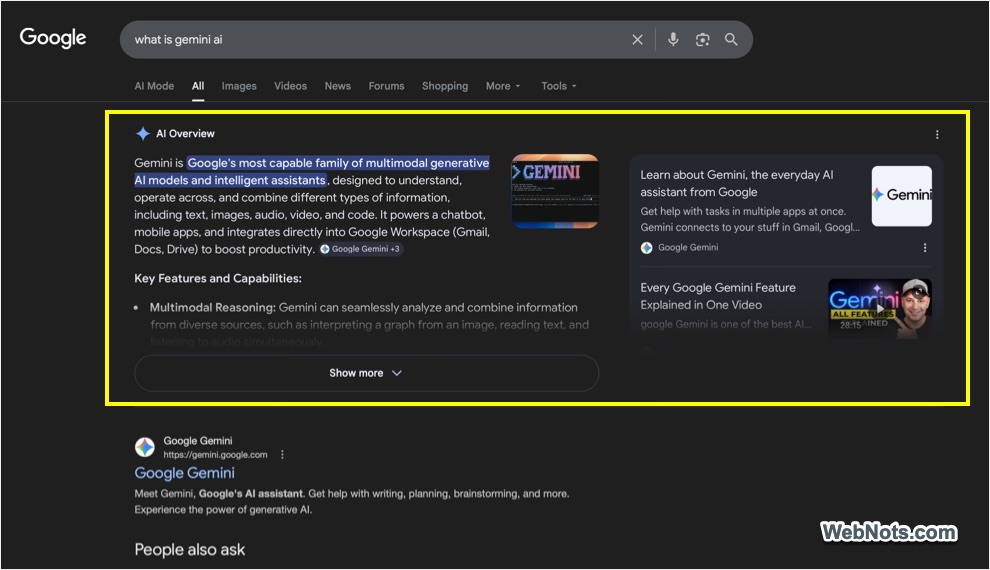This screenshot has height=570, width=990.
Task: Select the All results tab
Action: 198,86
